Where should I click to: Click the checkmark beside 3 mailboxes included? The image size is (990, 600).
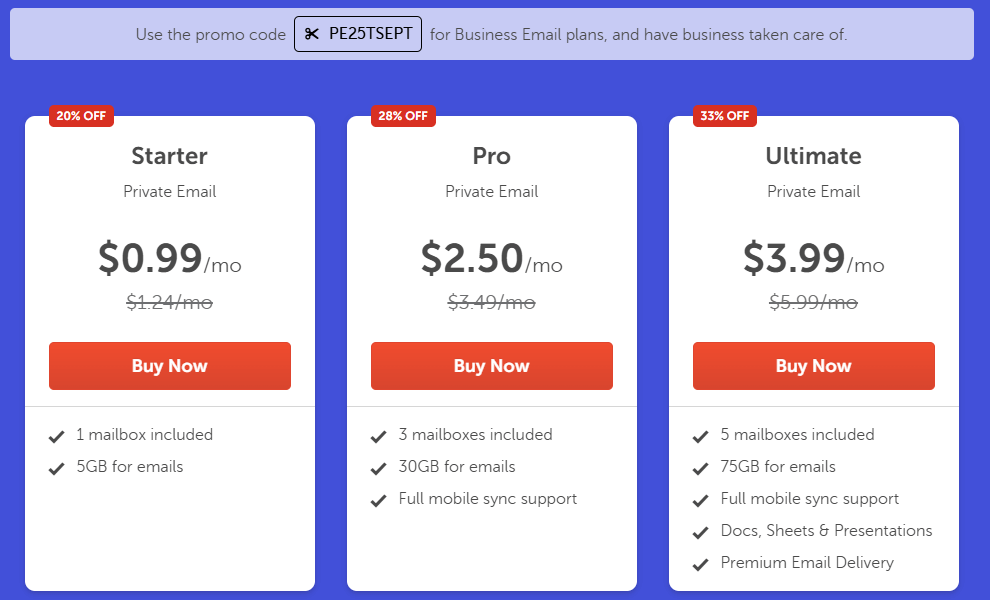coord(379,436)
